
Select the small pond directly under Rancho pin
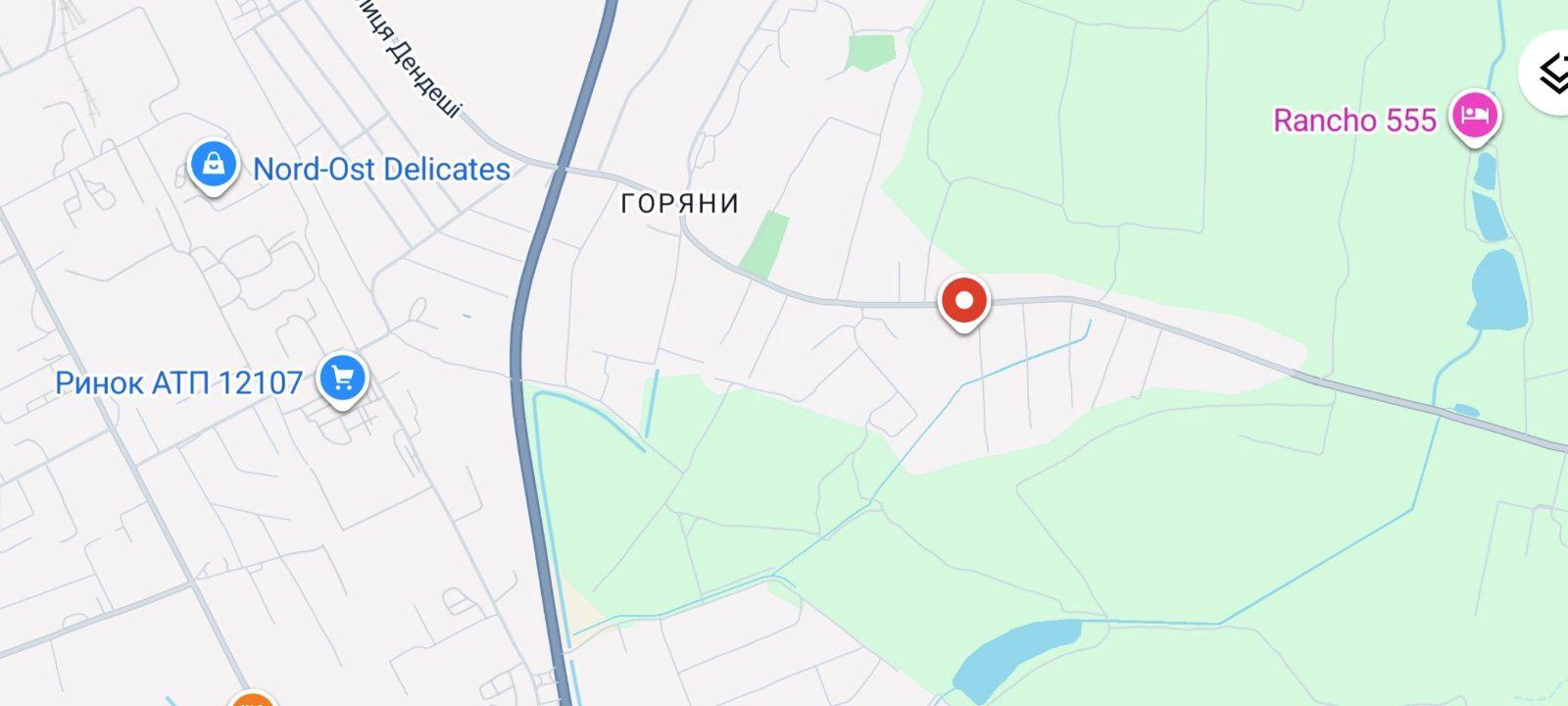(x=1486, y=171)
